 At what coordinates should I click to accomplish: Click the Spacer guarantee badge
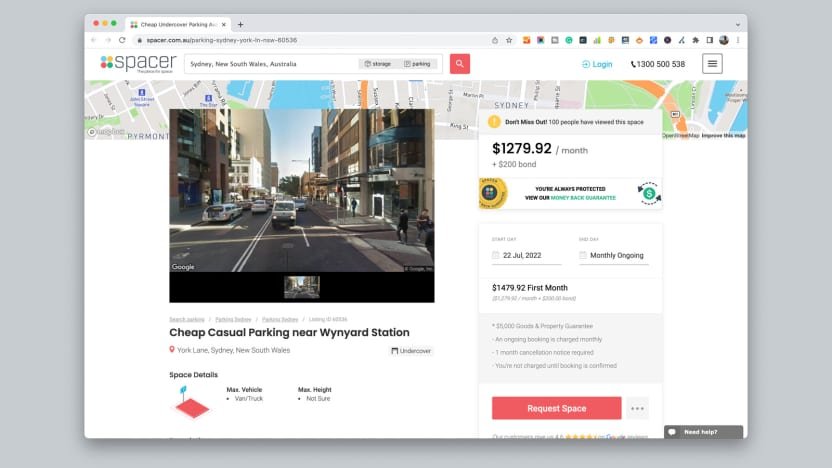pyautogui.click(x=492, y=193)
